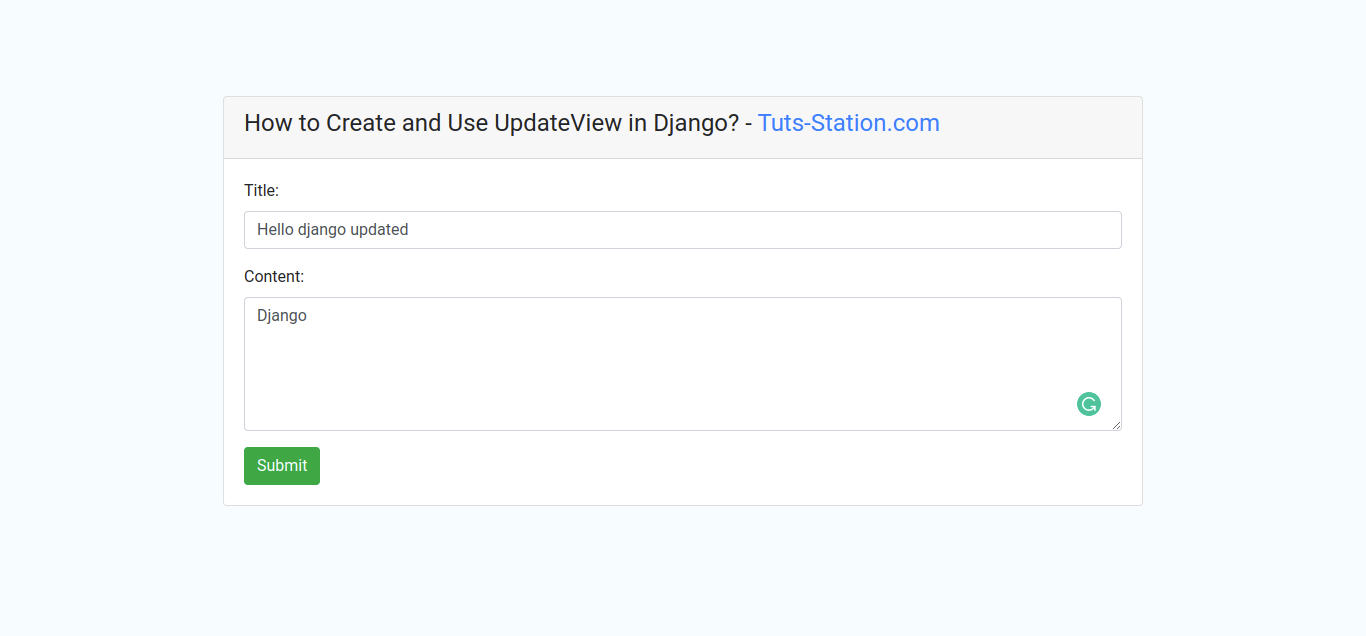The width and height of the screenshot is (1366, 636).
Task: Open the Tuts-Station.com link
Action: 848,123
